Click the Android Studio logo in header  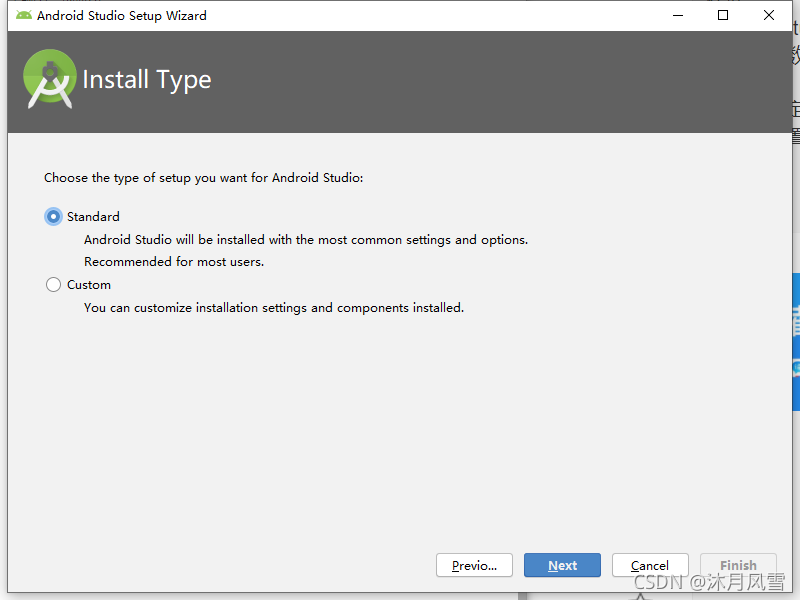coord(49,79)
